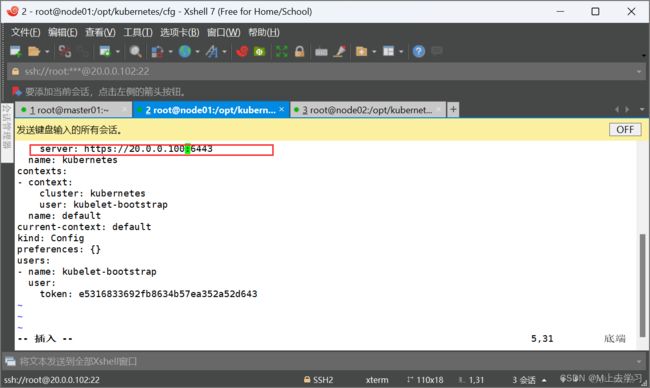The width and height of the screenshot is (650, 388).
Task: Toggle the OFF send-to-all-sessions button
Action: tap(625, 130)
